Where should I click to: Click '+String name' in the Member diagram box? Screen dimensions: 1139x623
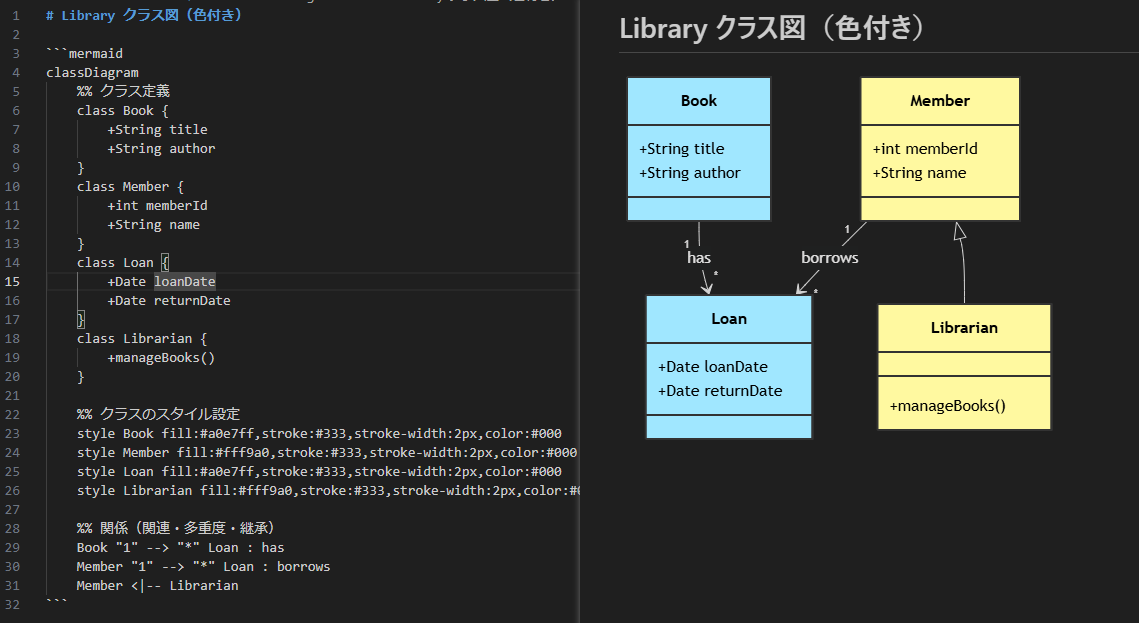(919, 173)
